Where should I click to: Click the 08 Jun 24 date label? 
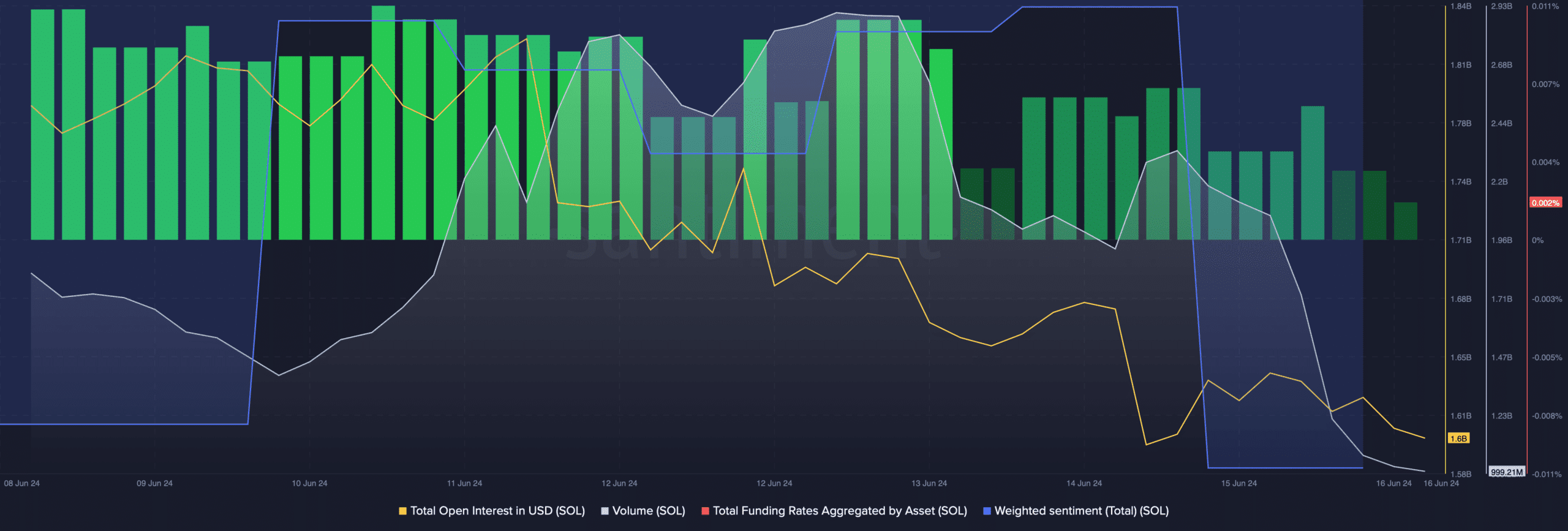pos(22,483)
